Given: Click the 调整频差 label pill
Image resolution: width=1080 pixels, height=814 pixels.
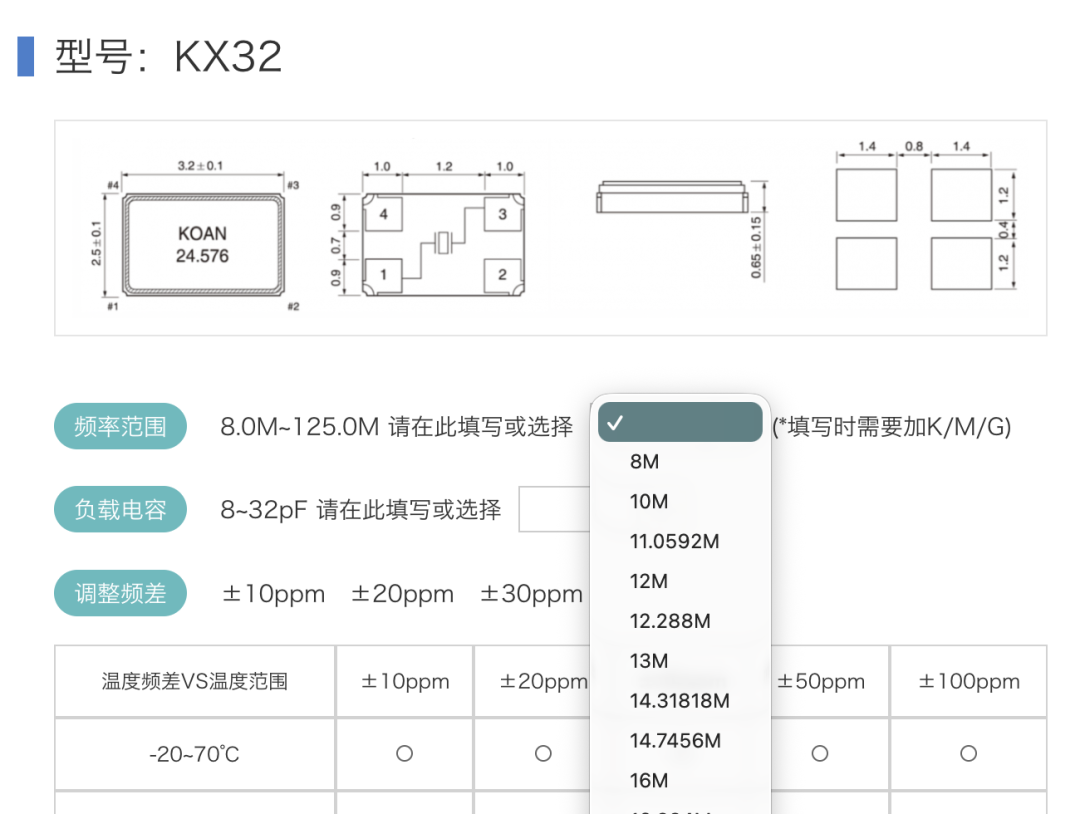Looking at the screenshot, I should (x=121, y=593).
